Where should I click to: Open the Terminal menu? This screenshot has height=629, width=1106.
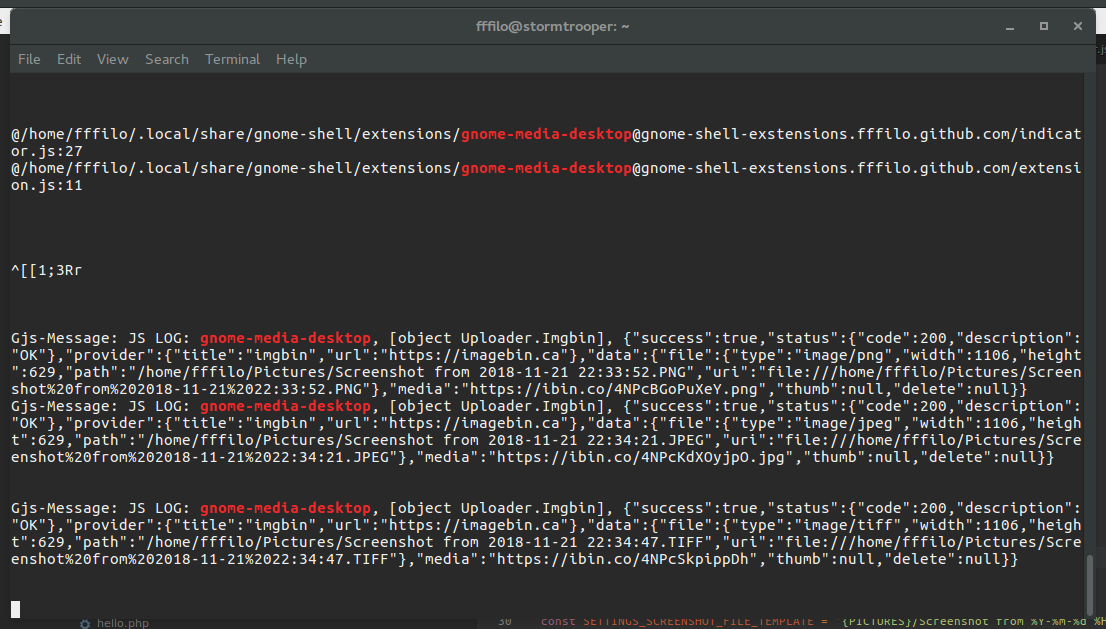pyautogui.click(x=232, y=59)
